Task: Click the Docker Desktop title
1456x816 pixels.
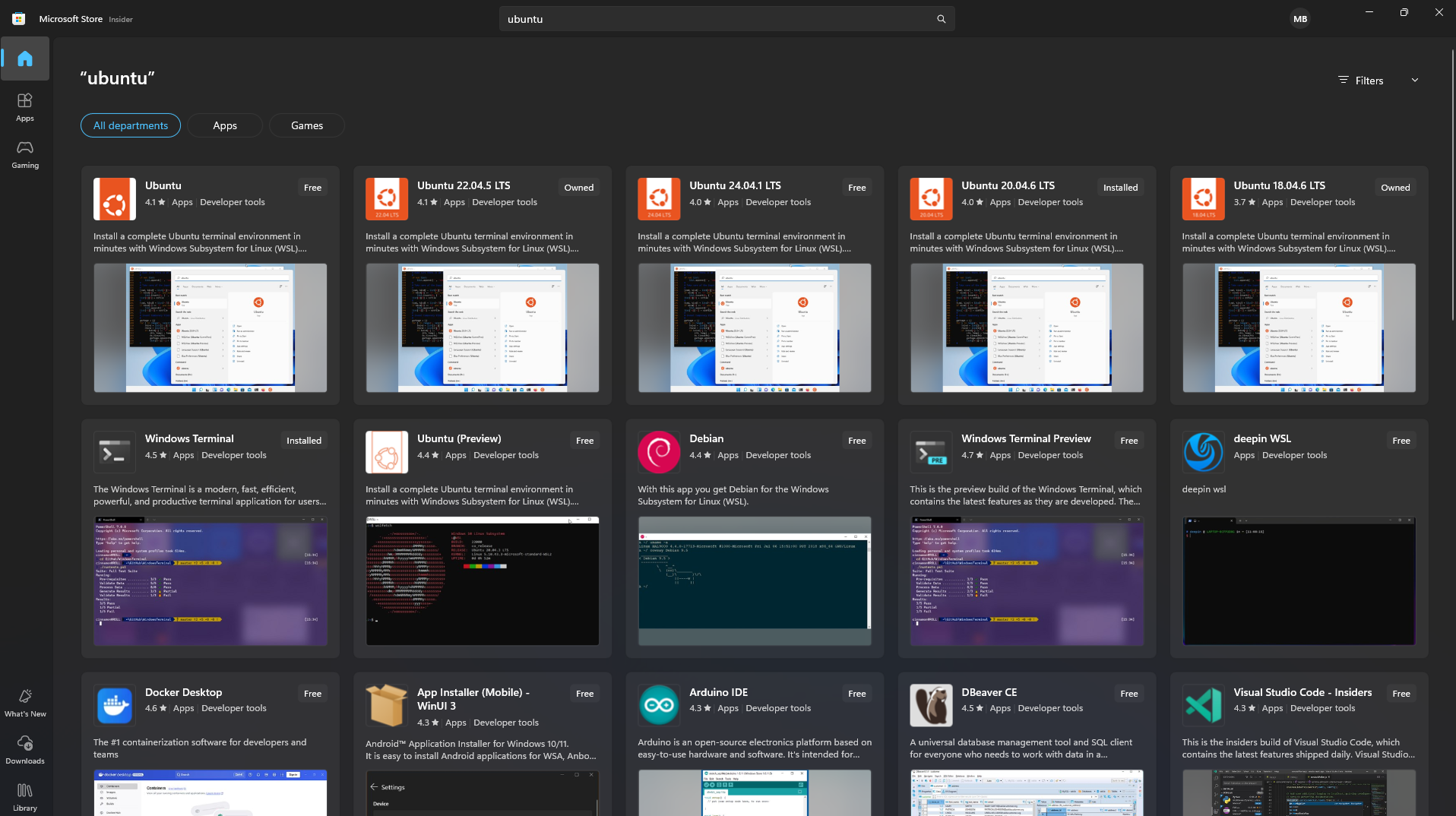Action: click(183, 692)
